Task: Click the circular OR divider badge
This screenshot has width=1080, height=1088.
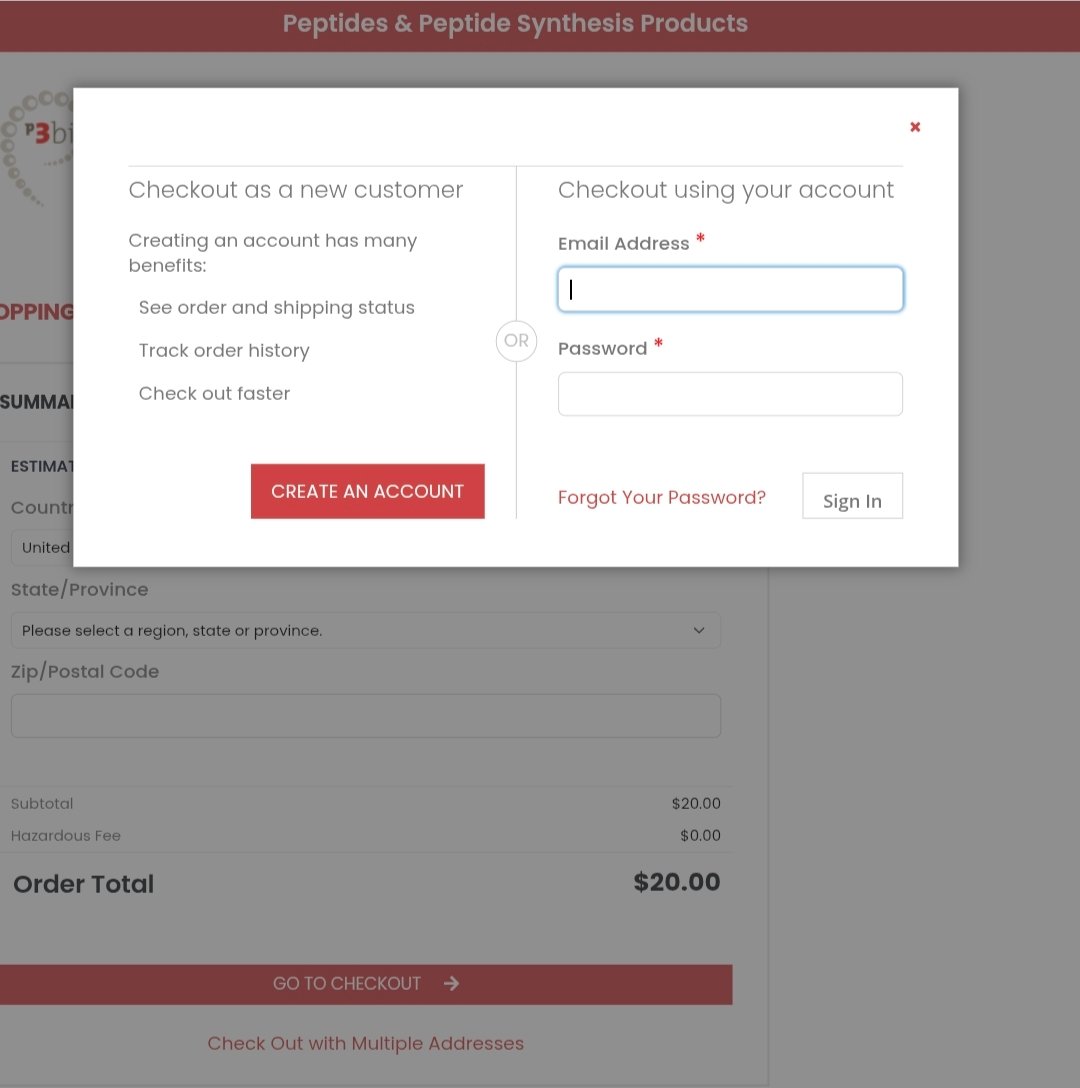Action: 516,341
